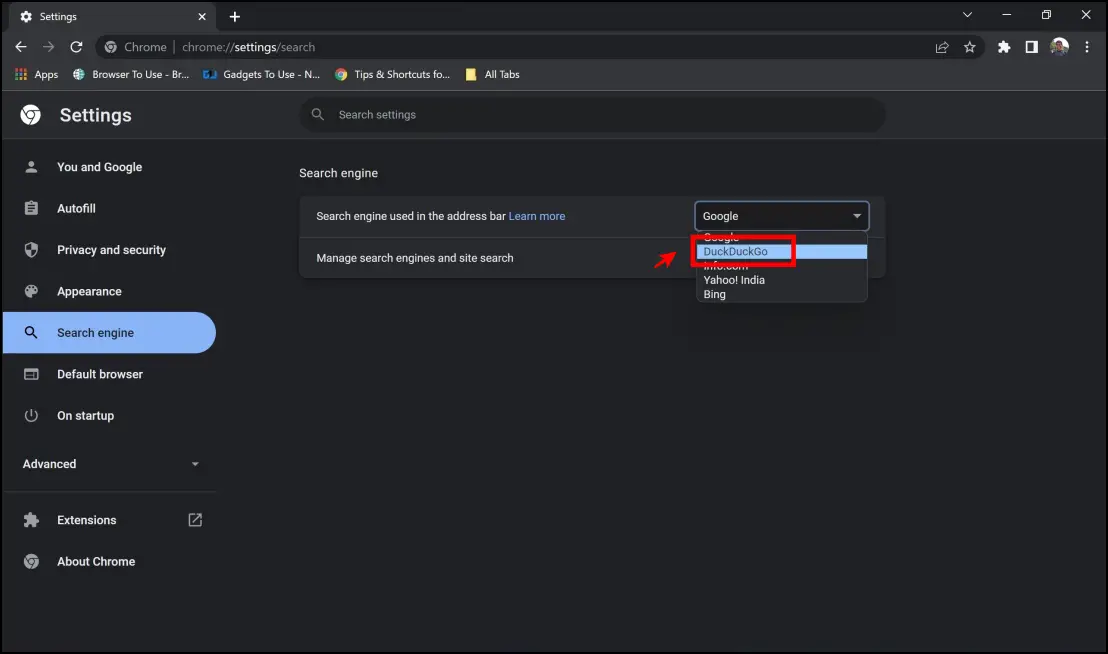Bookmark this page with the star icon

tap(970, 47)
